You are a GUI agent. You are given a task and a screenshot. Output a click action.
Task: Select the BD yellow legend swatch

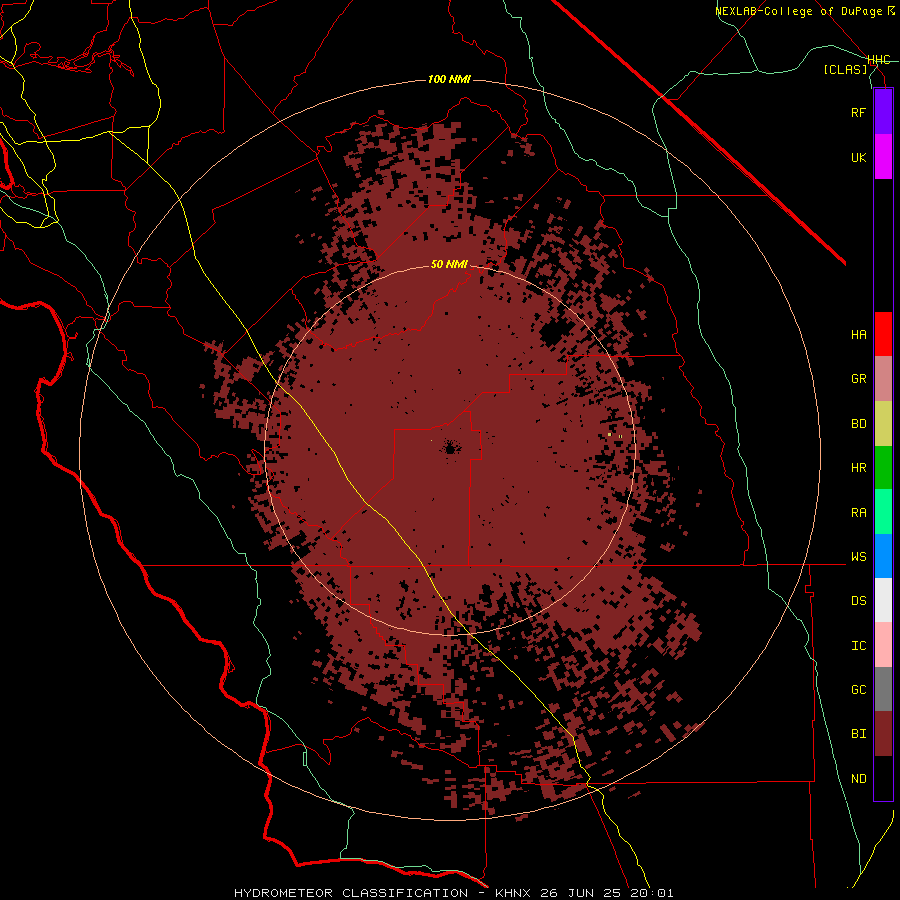coord(883,424)
